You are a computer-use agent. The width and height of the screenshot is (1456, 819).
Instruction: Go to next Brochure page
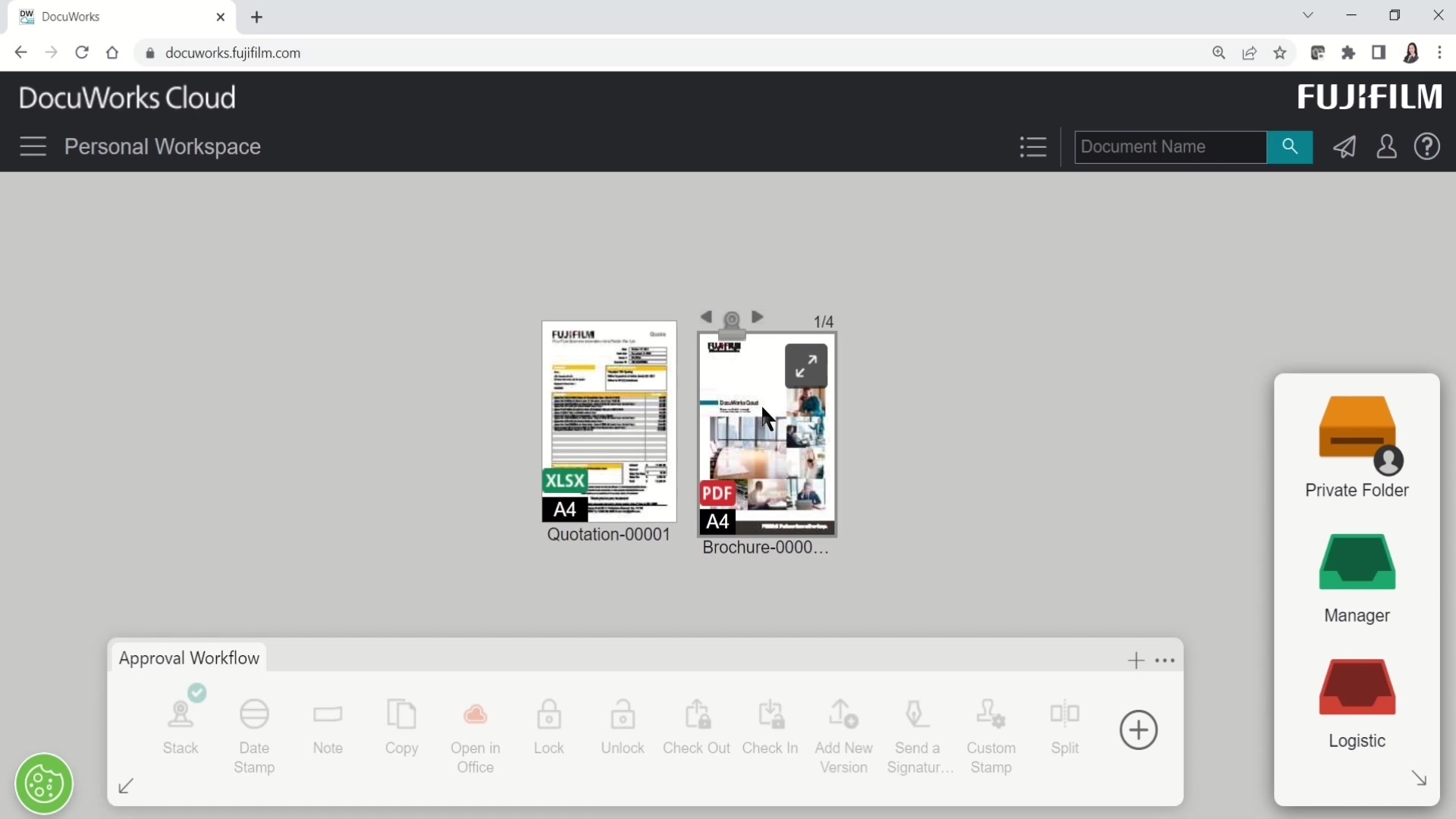coord(757,318)
